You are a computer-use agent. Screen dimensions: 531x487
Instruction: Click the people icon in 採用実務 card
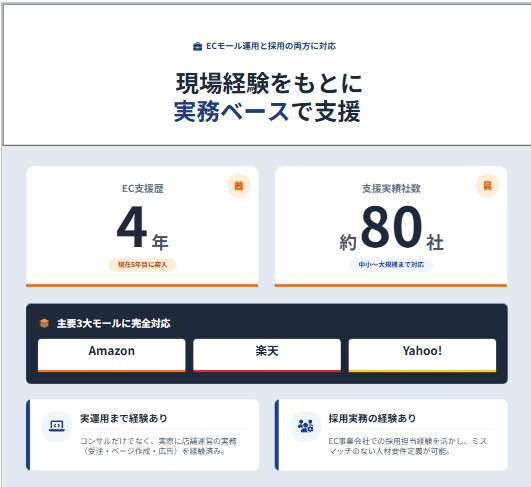tap(305, 426)
